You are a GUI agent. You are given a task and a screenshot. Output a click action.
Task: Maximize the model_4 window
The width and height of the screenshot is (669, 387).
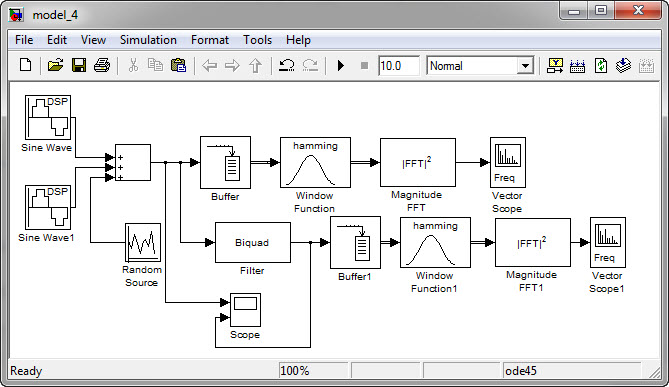tap(601, 10)
